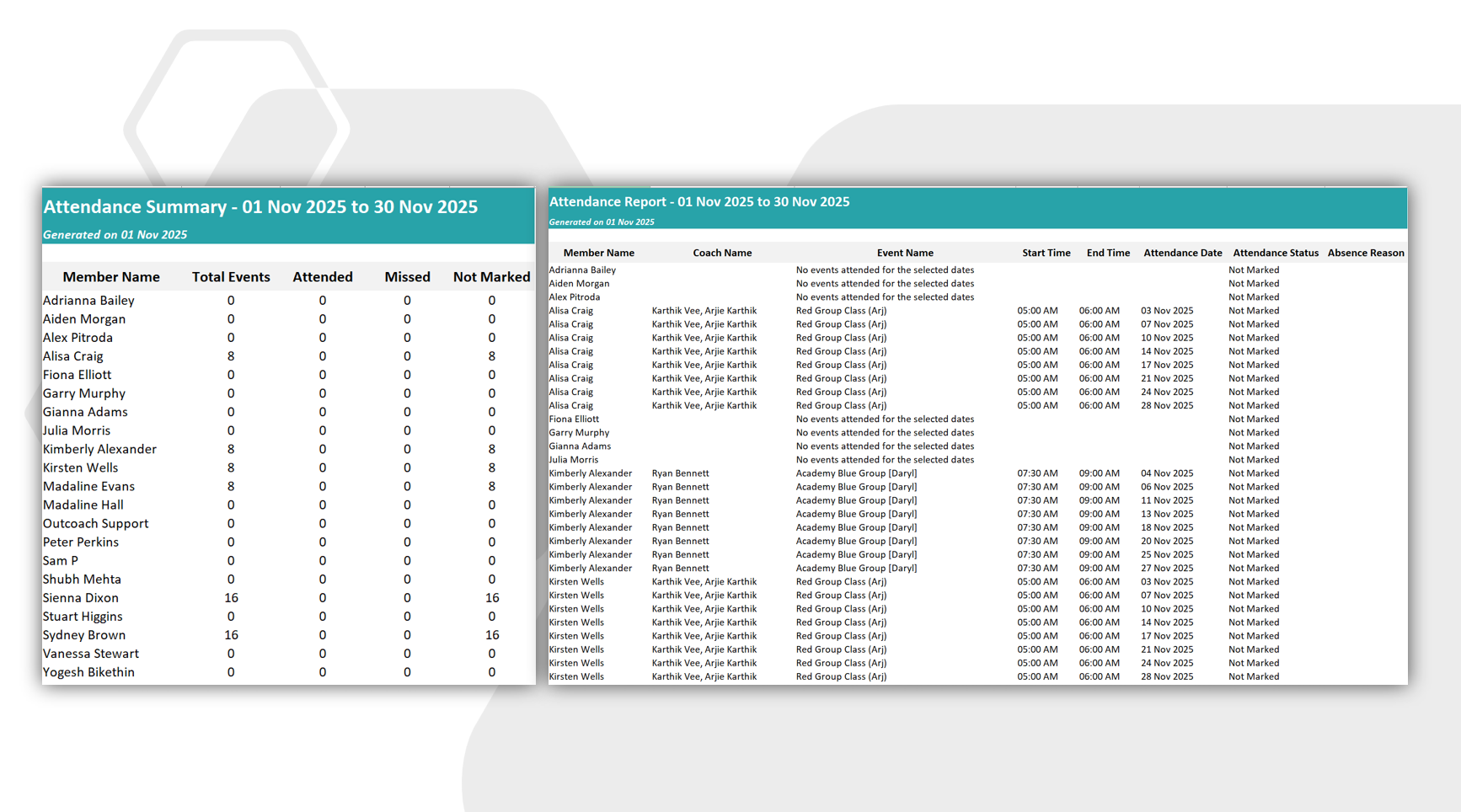Select the Attended column header in summary
Viewport: 1461px width, 812px height.
pyautogui.click(x=322, y=277)
